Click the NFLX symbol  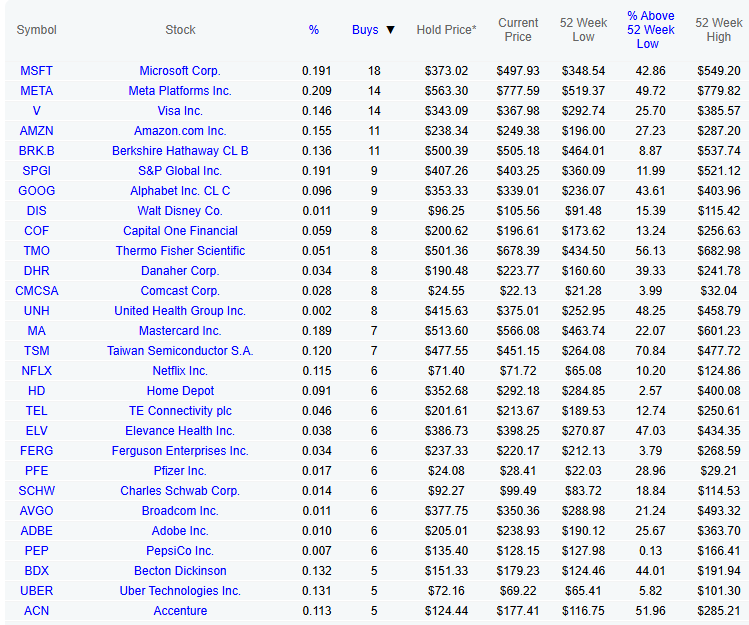(36, 371)
